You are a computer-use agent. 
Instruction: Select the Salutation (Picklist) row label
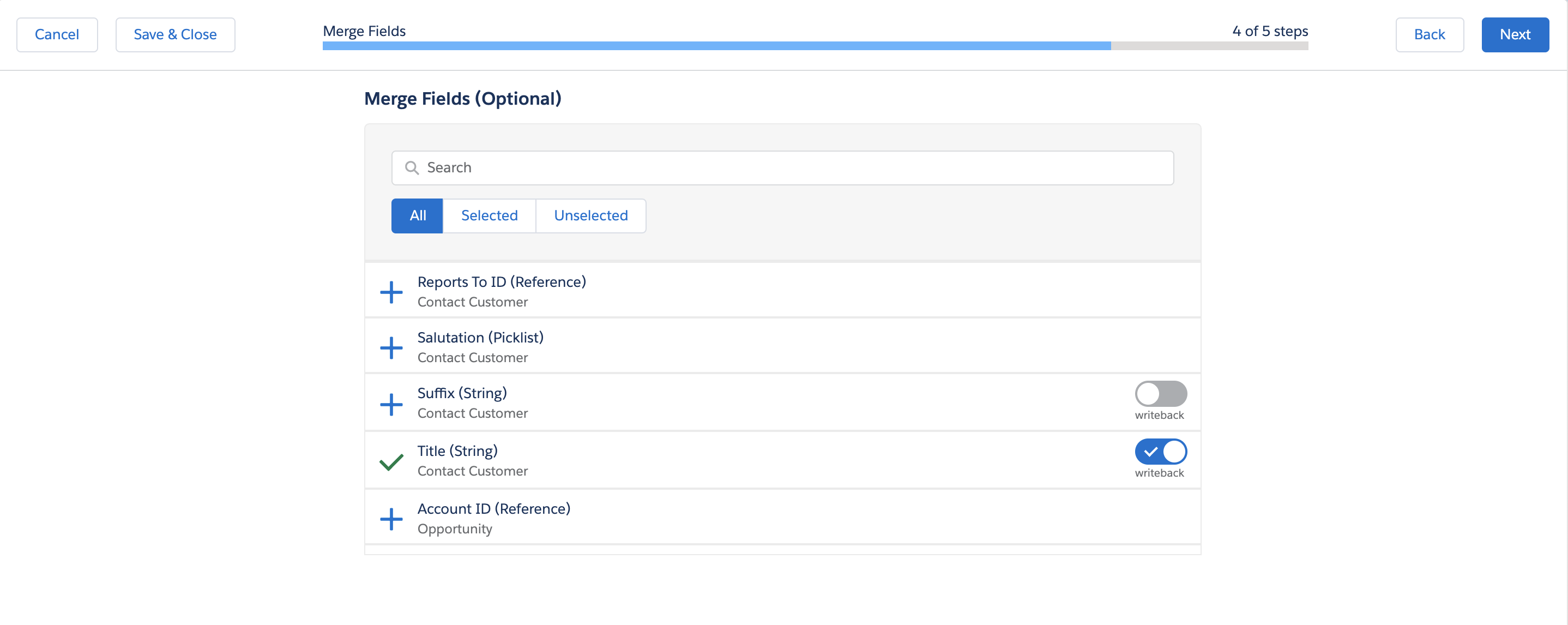coord(480,338)
